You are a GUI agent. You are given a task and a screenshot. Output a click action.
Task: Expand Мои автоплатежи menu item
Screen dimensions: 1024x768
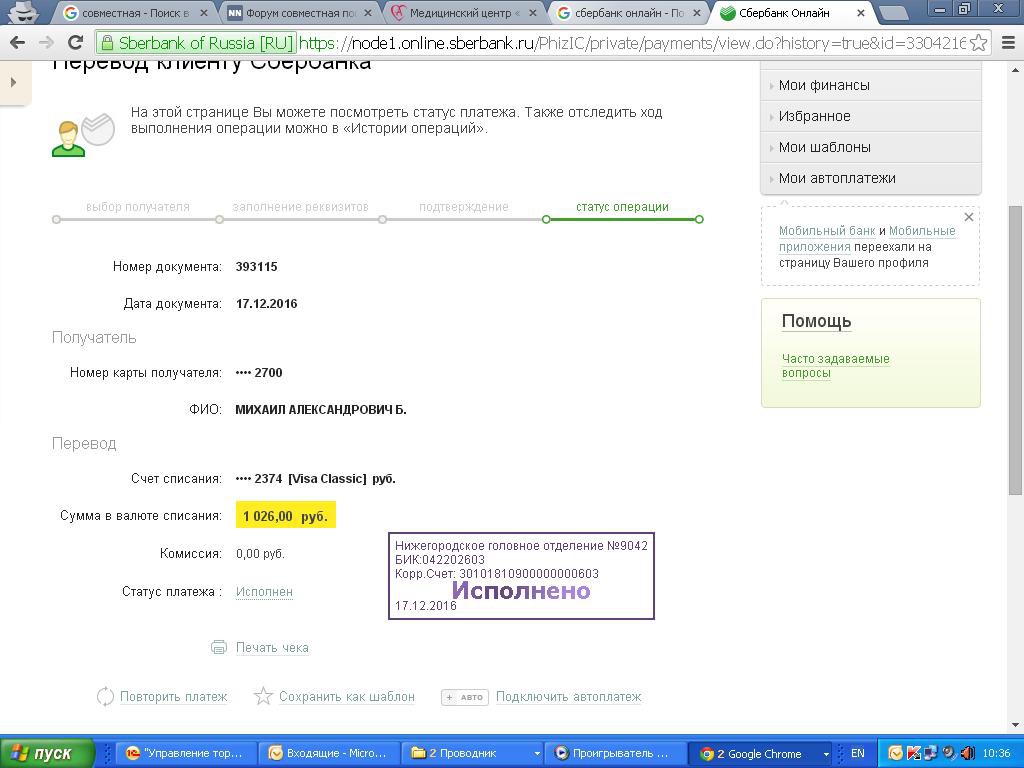pos(871,178)
